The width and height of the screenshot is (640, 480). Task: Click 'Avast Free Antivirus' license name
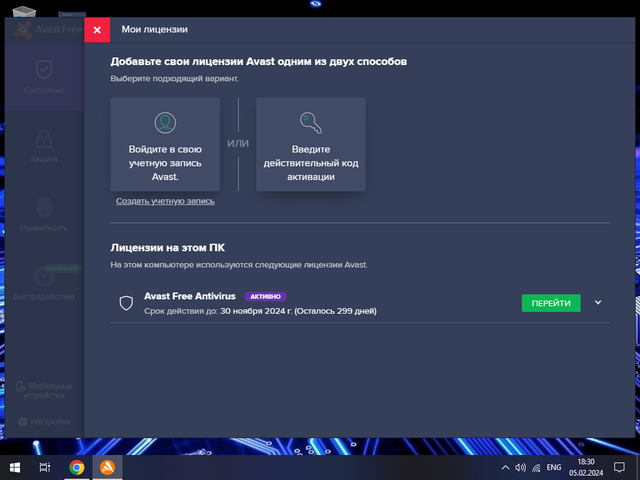[x=190, y=296]
